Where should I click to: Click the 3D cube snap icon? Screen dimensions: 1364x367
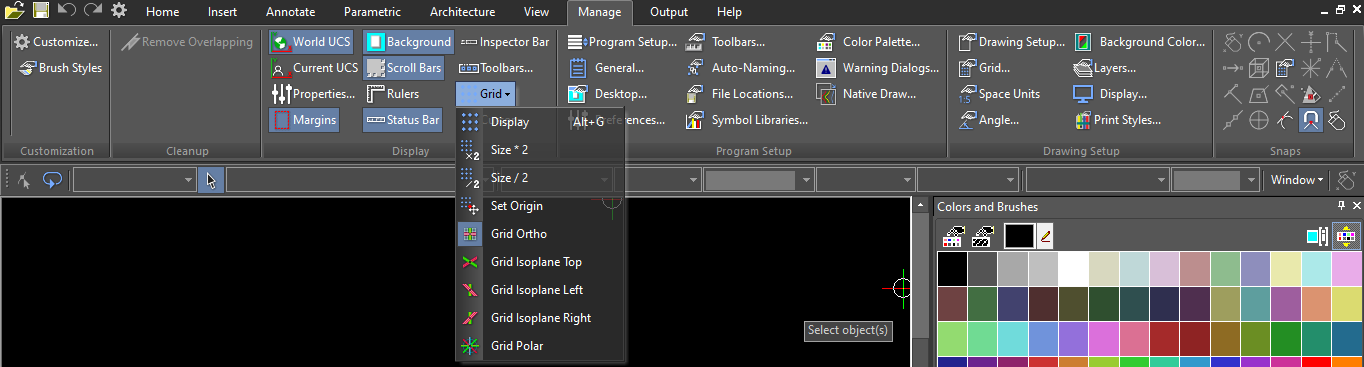pyautogui.click(x=1259, y=68)
